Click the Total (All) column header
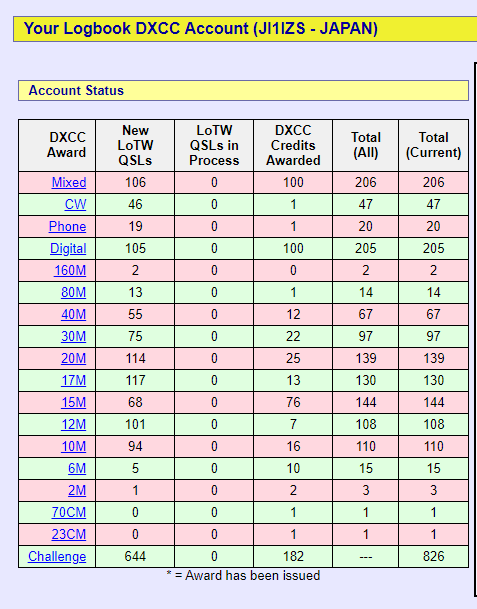 coord(366,145)
